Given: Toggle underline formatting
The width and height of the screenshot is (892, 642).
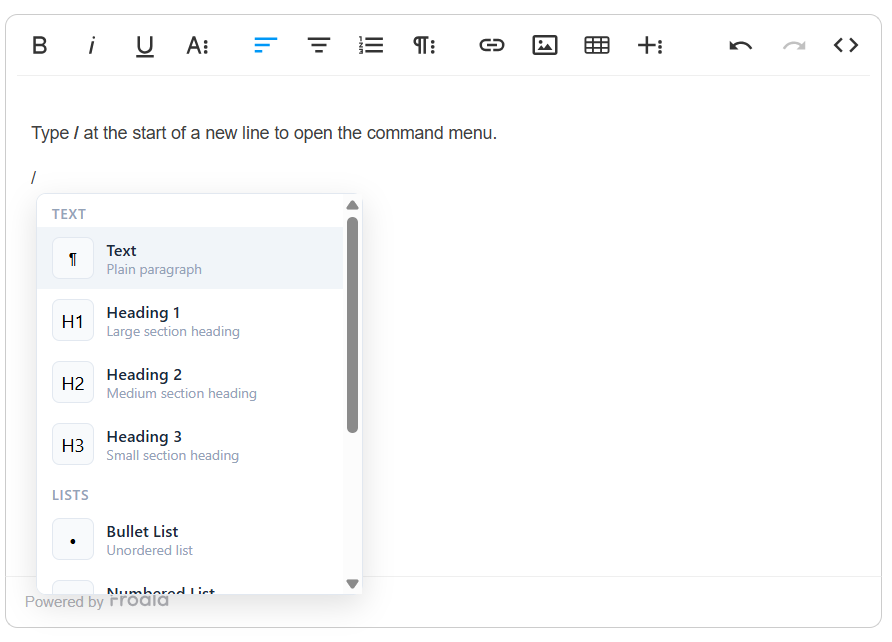Looking at the screenshot, I should click(144, 45).
